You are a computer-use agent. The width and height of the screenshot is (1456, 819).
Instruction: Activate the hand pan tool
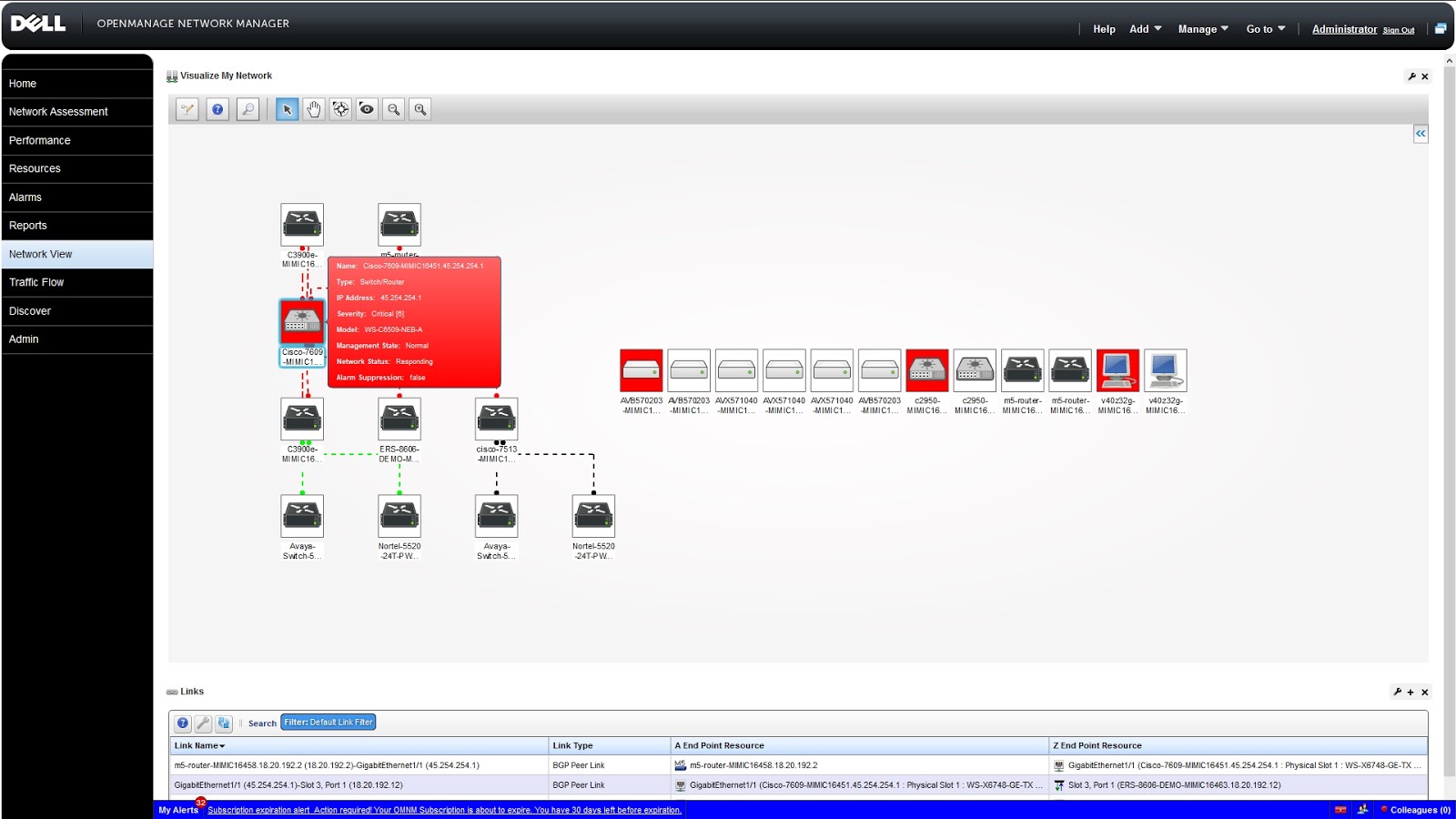(313, 109)
